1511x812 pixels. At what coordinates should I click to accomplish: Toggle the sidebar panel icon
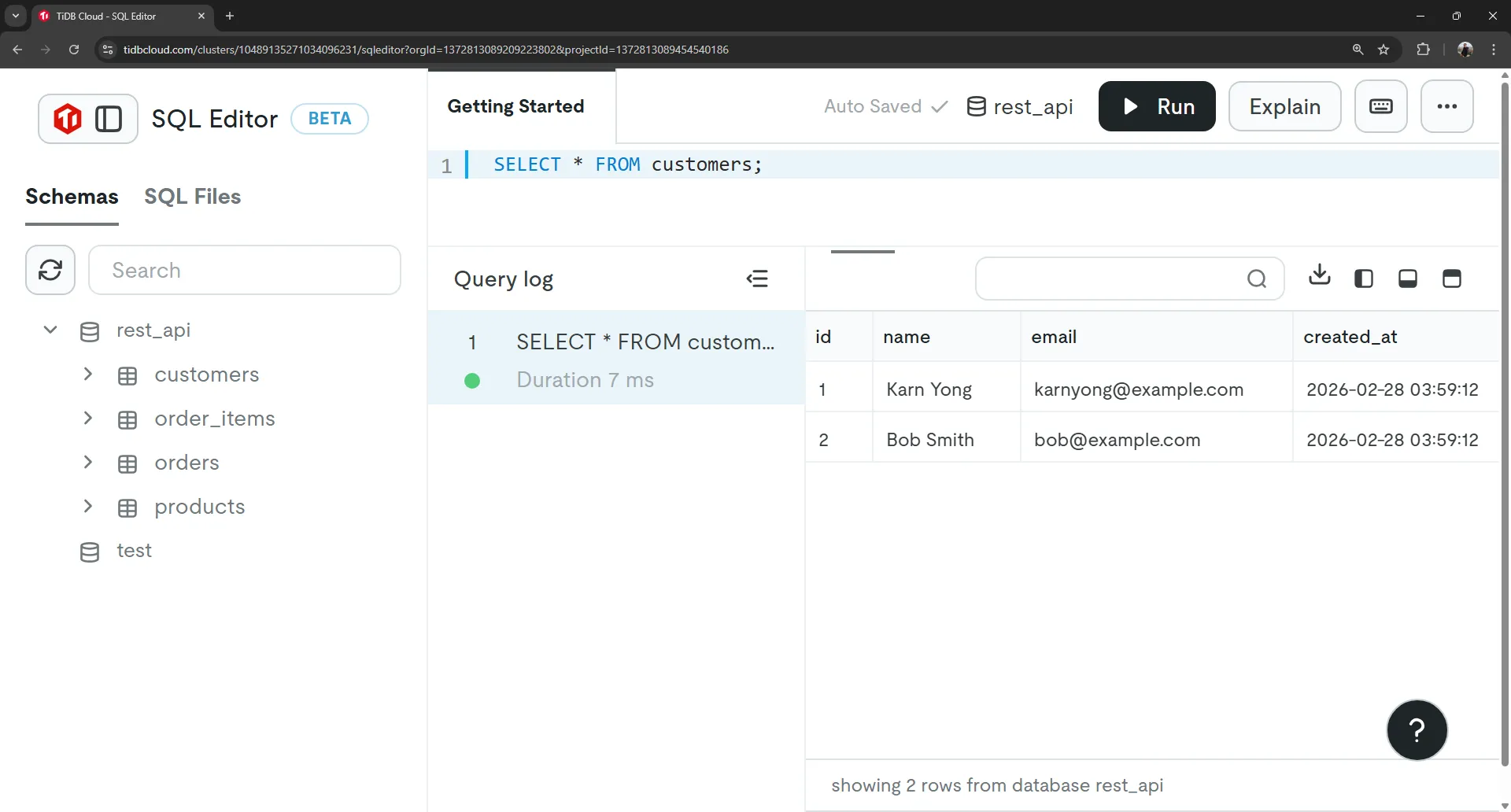(x=109, y=119)
